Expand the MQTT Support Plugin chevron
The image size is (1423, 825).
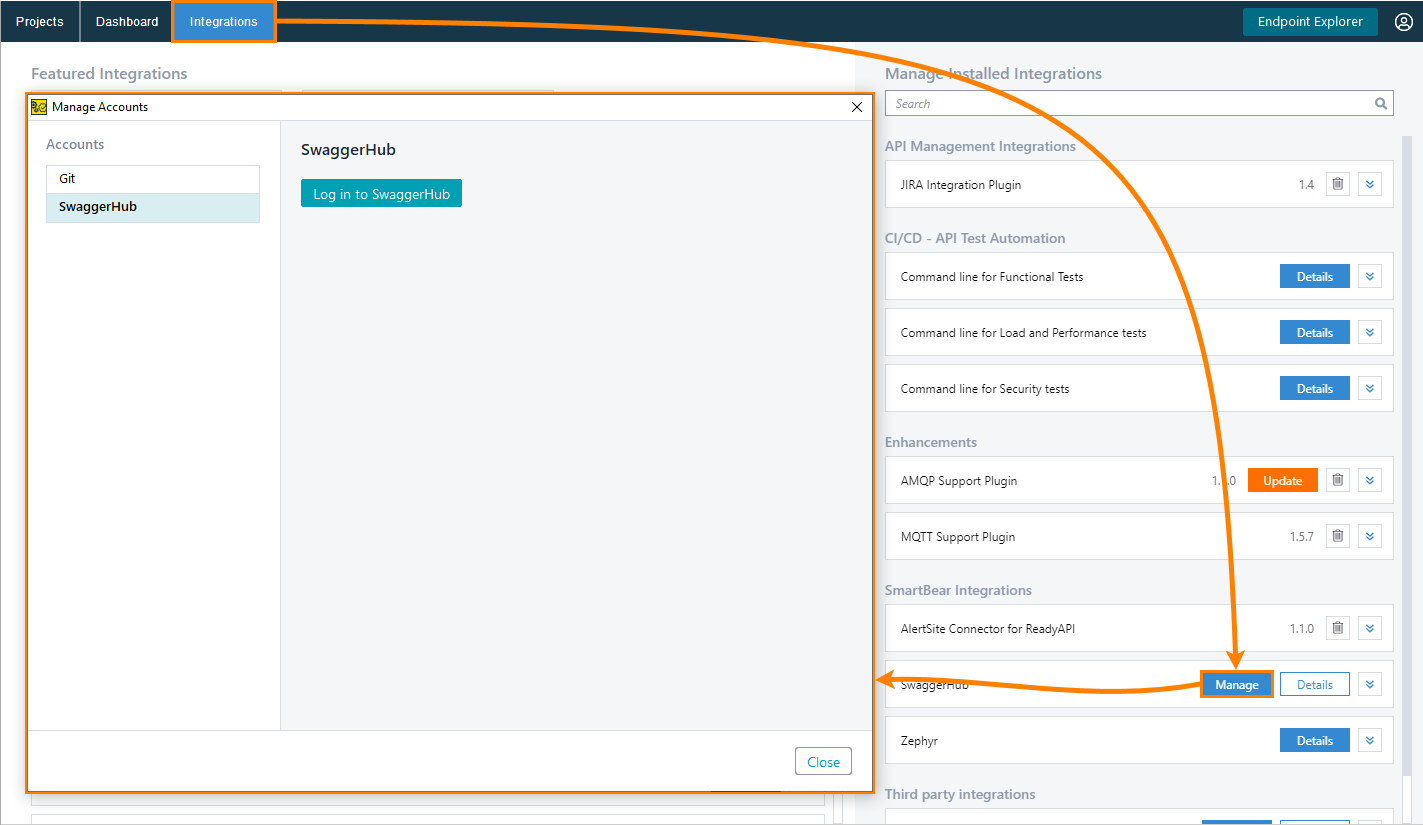tap(1370, 537)
